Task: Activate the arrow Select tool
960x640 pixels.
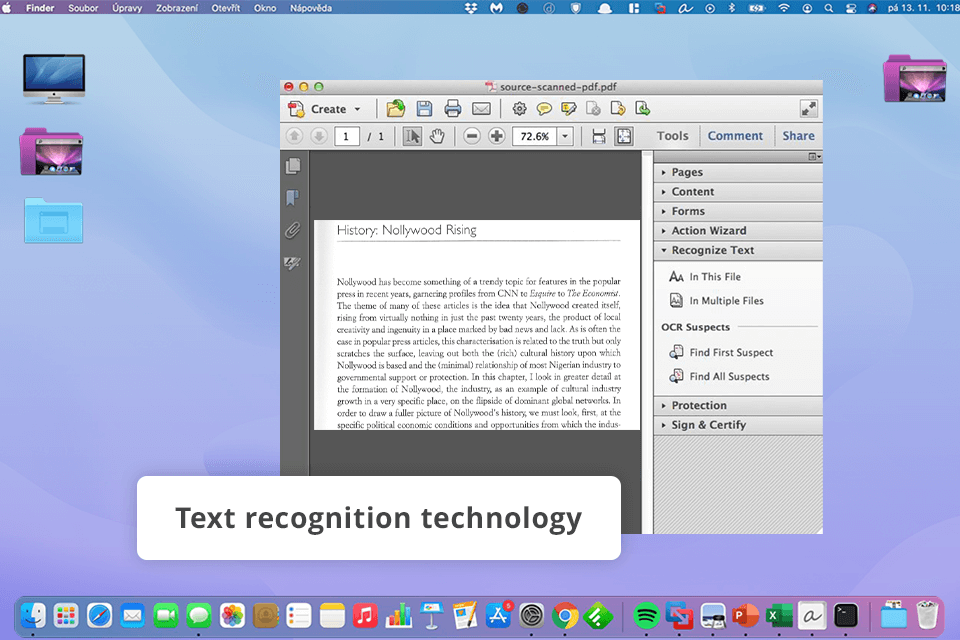Action: tap(412, 136)
